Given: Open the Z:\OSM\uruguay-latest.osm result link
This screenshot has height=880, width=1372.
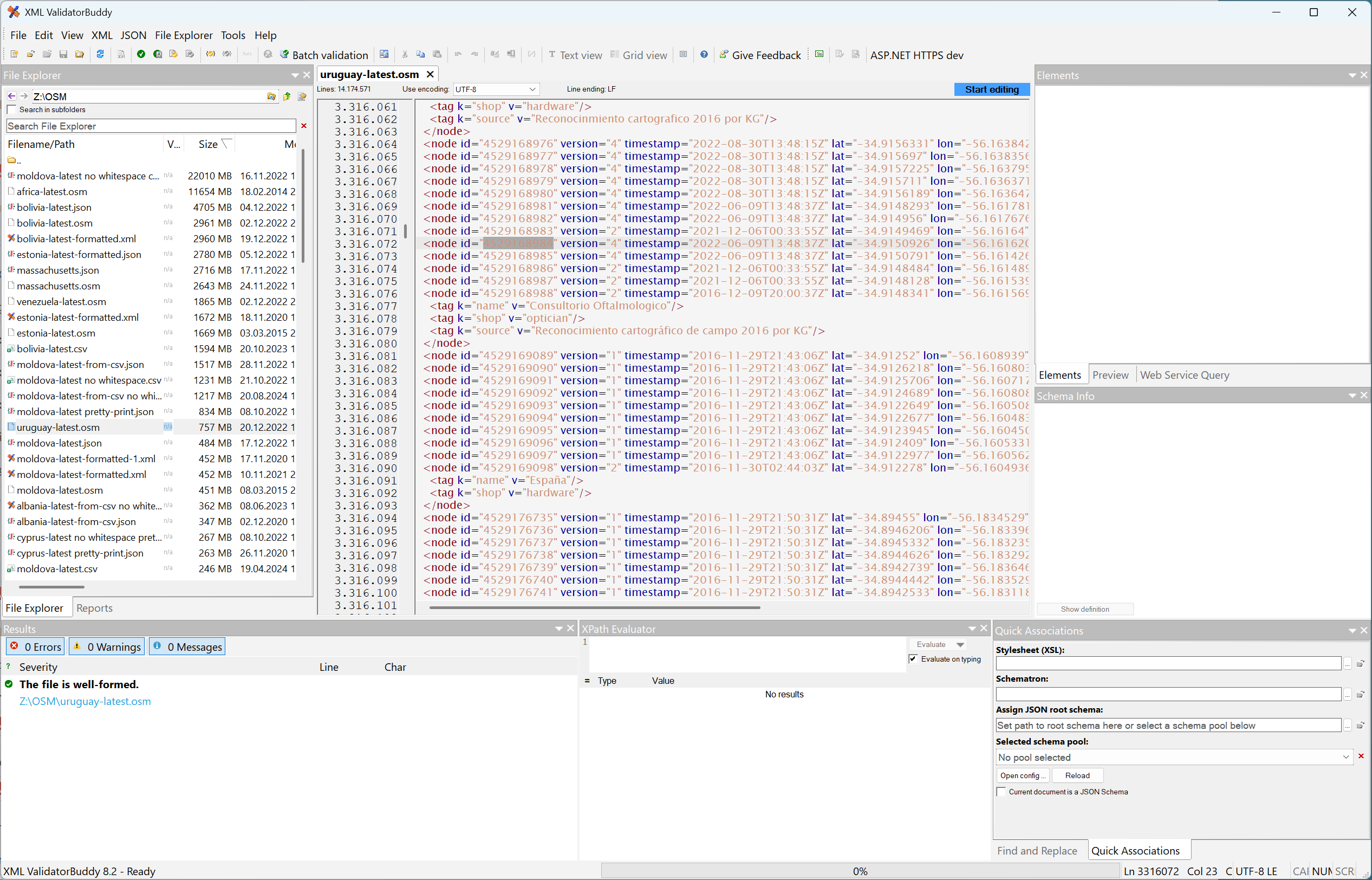Looking at the screenshot, I should [85, 702].
